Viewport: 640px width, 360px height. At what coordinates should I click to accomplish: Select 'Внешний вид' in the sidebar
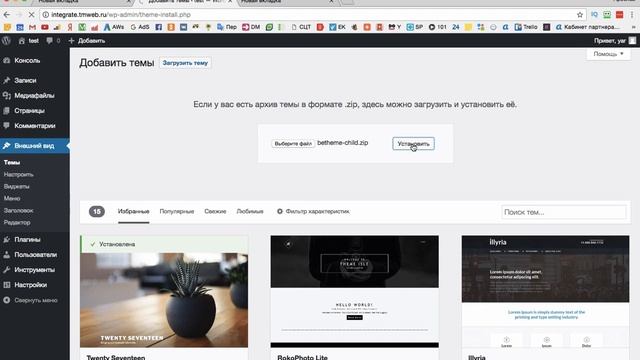35,146
